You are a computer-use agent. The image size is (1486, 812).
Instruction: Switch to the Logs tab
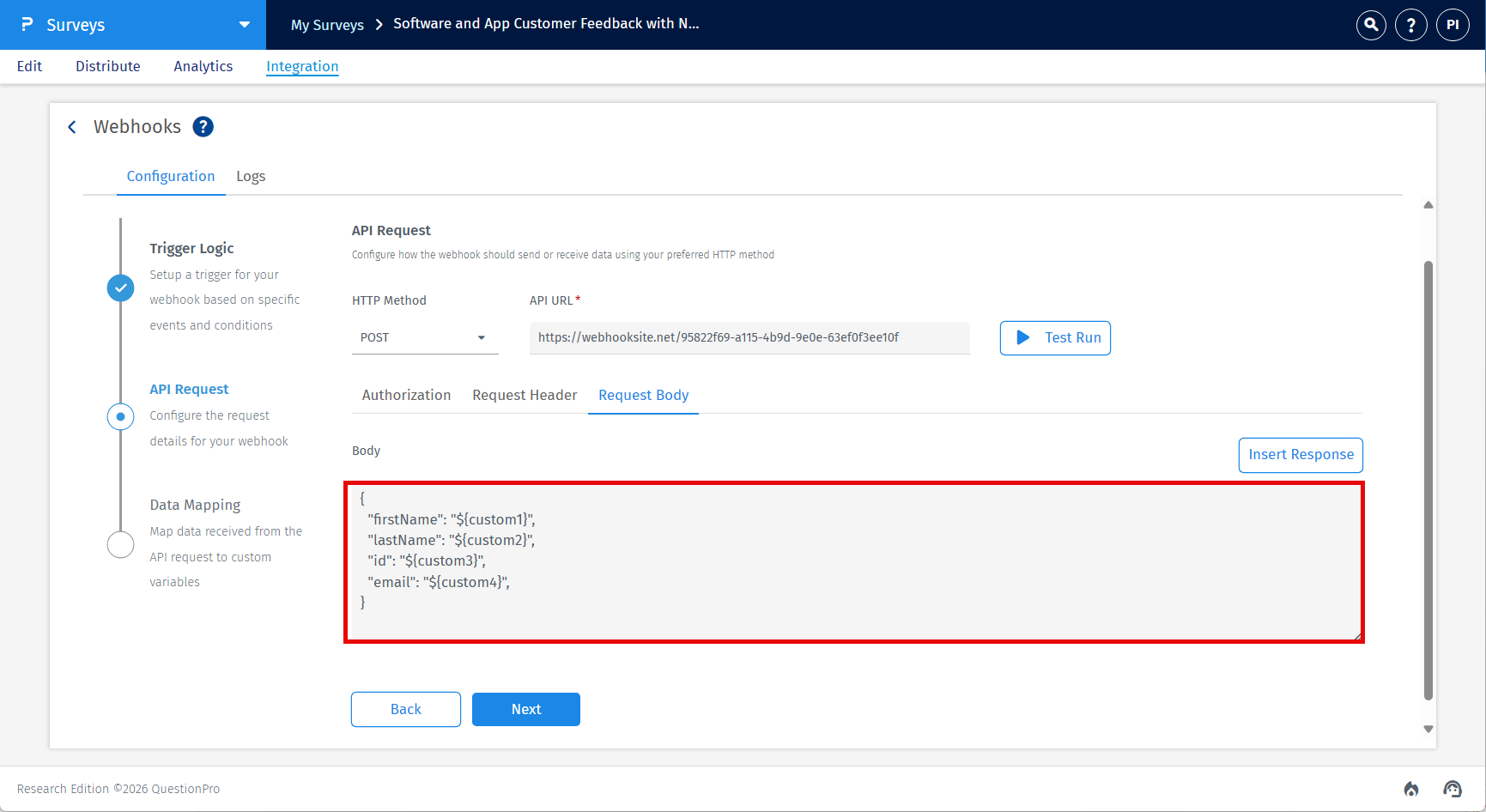tap(251, 176)
